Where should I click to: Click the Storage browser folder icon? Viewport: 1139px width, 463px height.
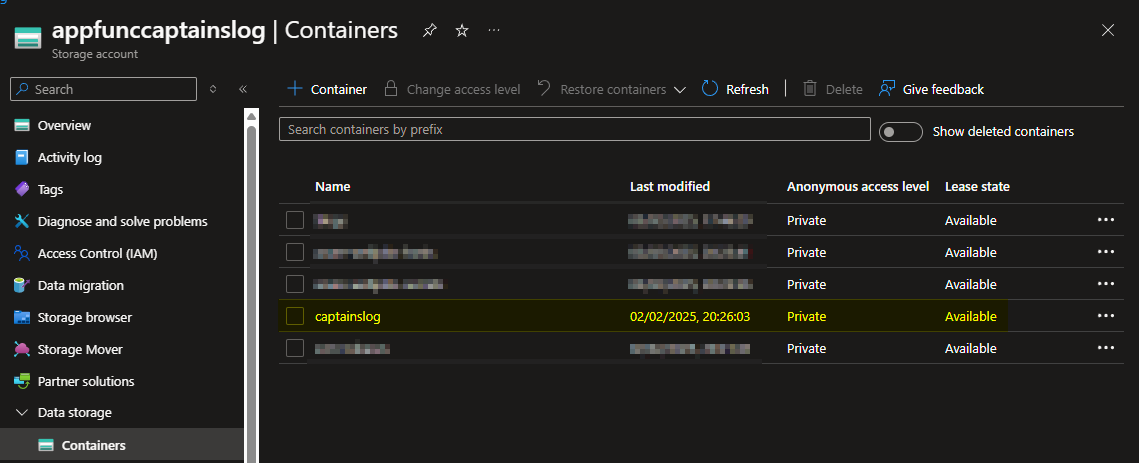point(22,318)
